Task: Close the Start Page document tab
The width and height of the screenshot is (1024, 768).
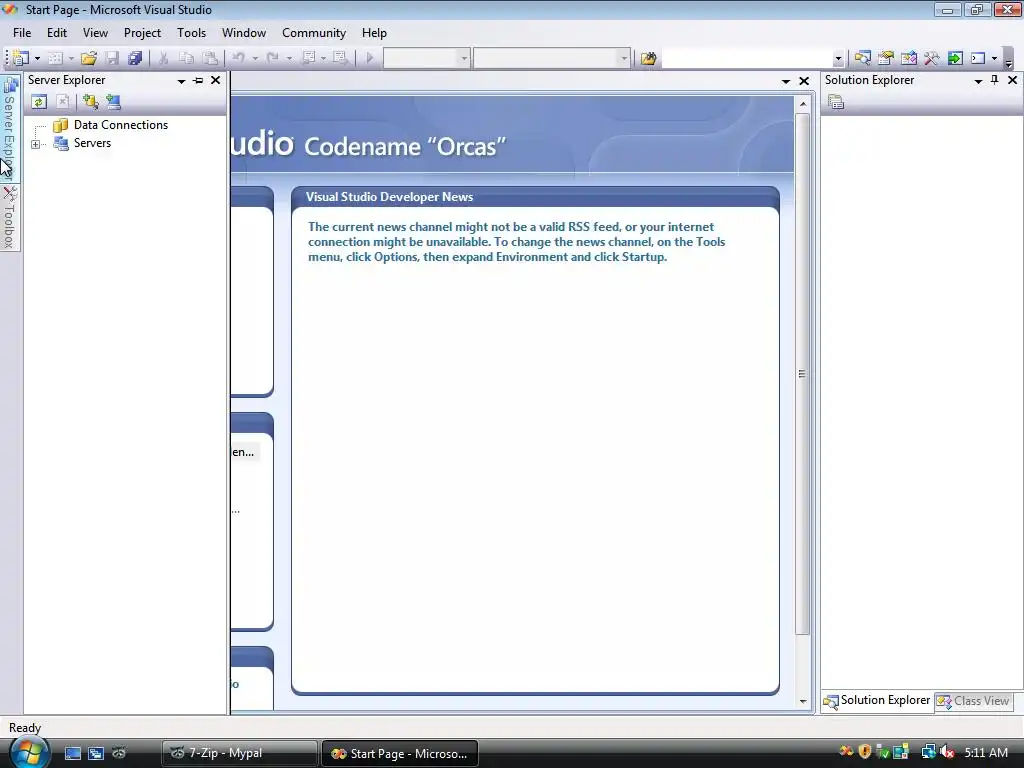Action: [804, 81]
